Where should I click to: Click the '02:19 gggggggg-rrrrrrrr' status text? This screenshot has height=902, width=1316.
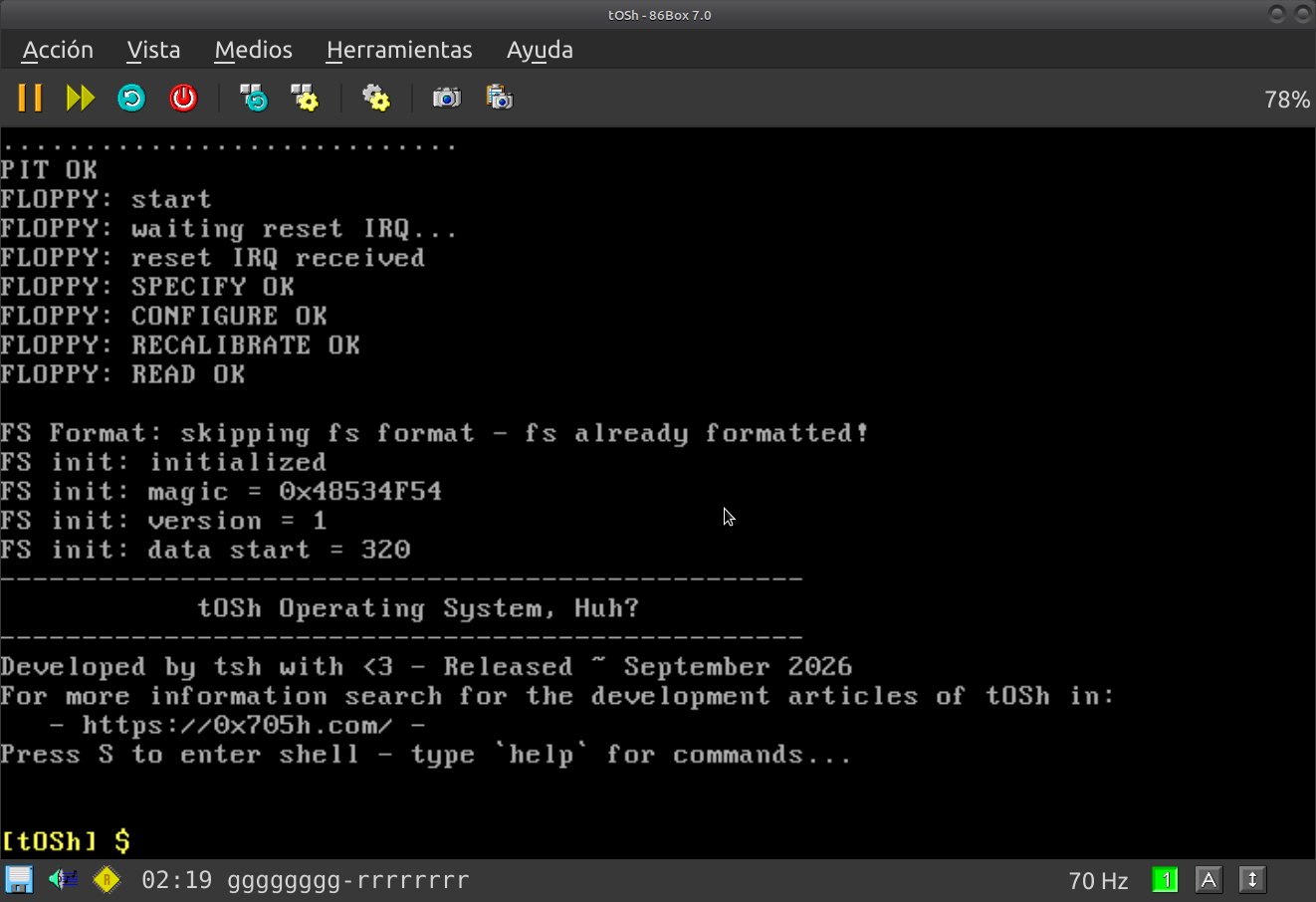point(306,880)
